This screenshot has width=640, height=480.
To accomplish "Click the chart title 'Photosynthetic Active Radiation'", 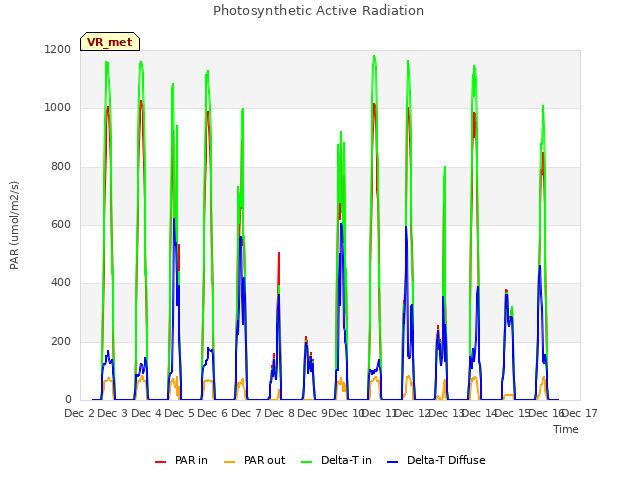I will click(318, 11).
